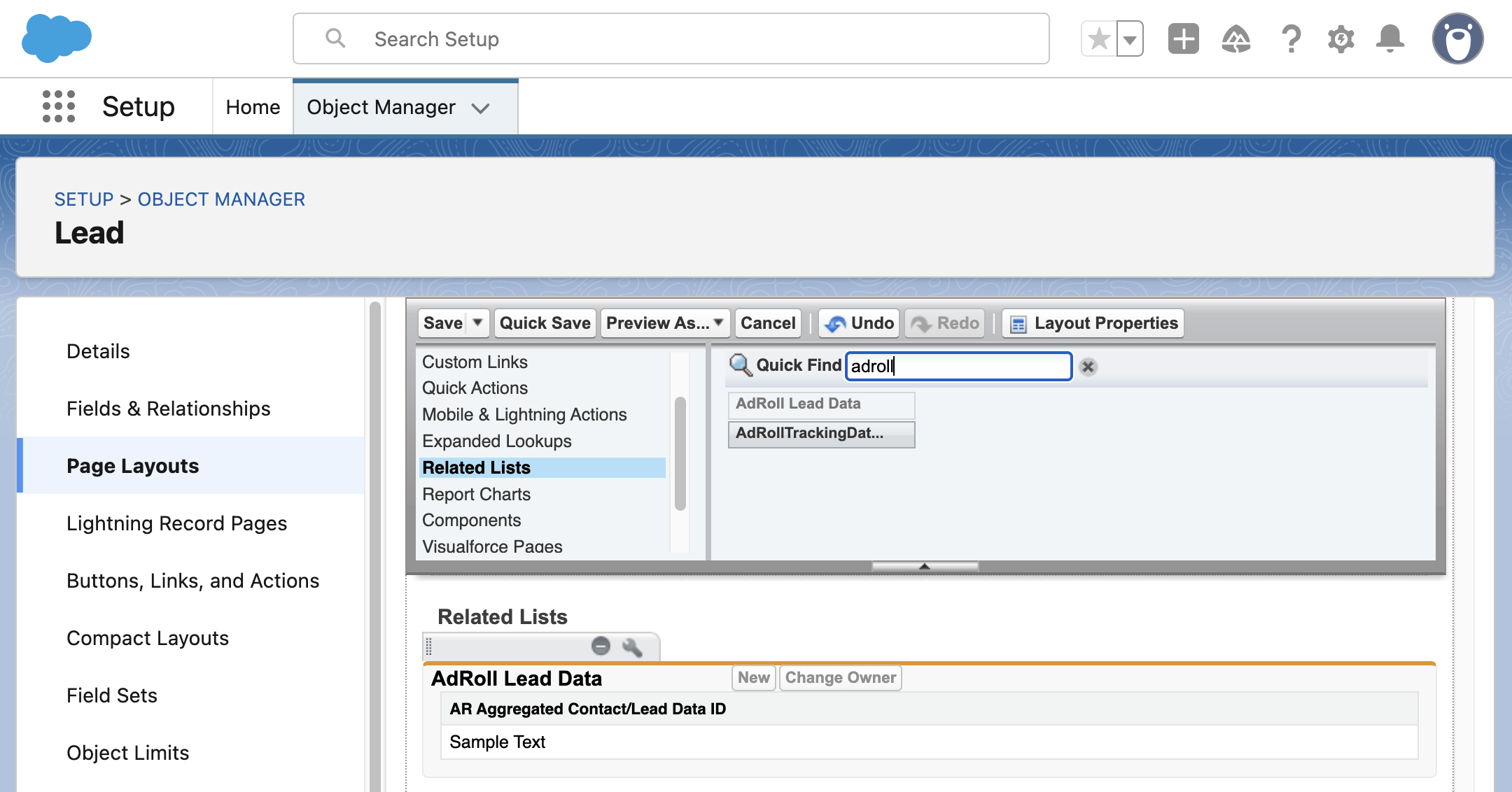This screenshot has height=792, width=1512.
Task: Open Layout Properties
Action: (x=1093, y=323)
